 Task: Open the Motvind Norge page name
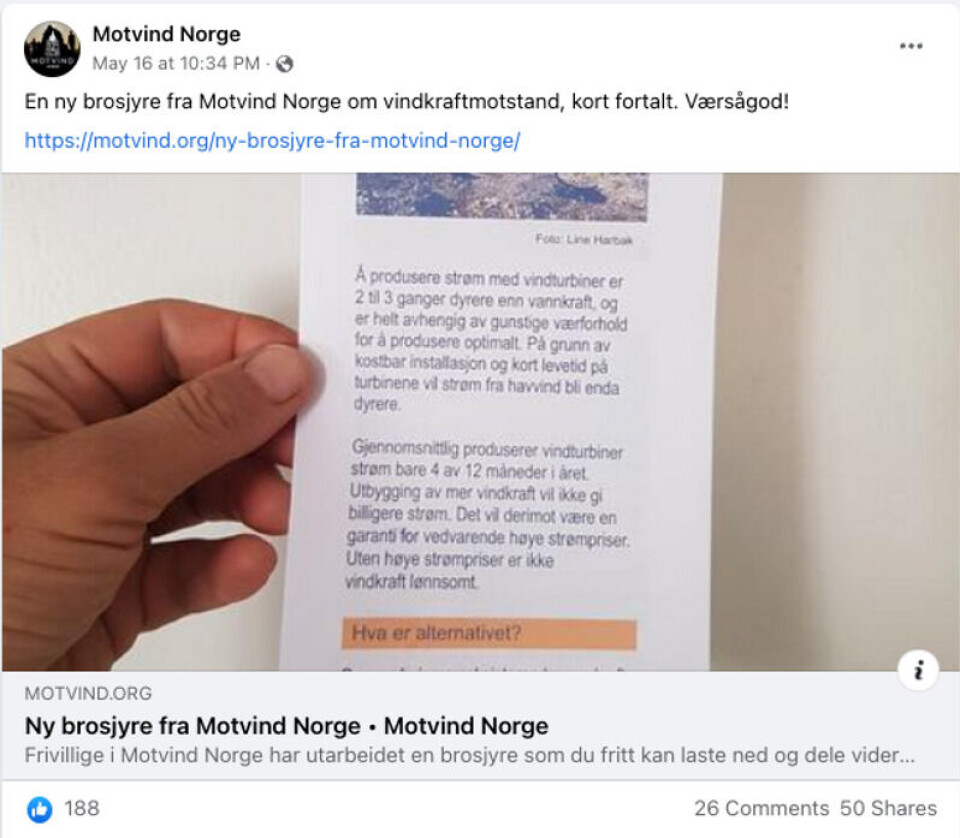[x=167, y=34]
